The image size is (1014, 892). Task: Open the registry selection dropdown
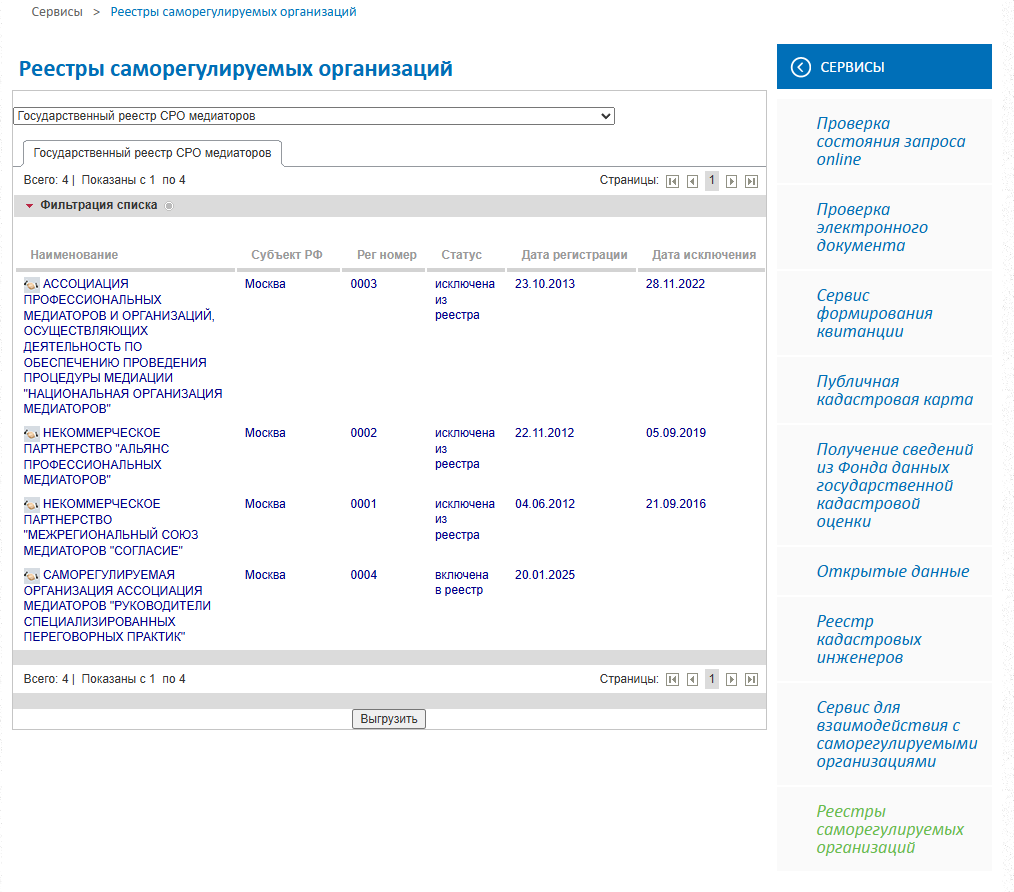tap(314, 116)
